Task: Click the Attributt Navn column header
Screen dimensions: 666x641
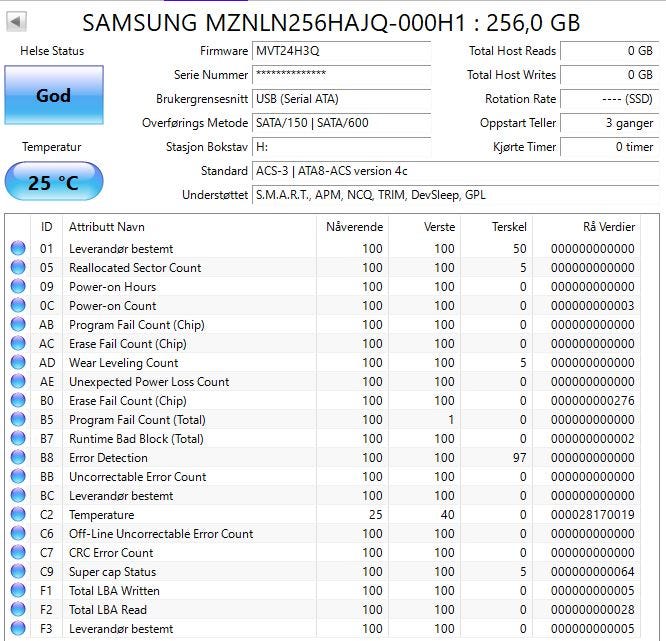Action: [x=189, y=226]
